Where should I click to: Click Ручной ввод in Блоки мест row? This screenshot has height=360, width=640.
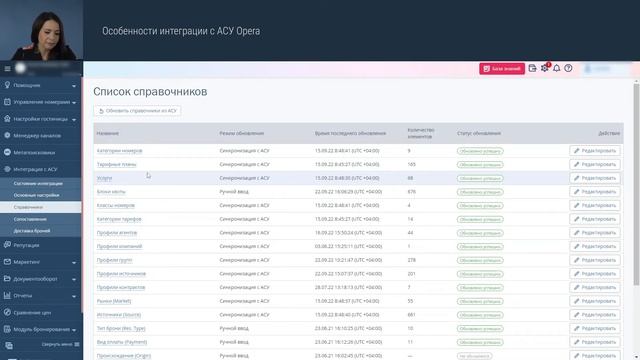[x=234, y=192]
